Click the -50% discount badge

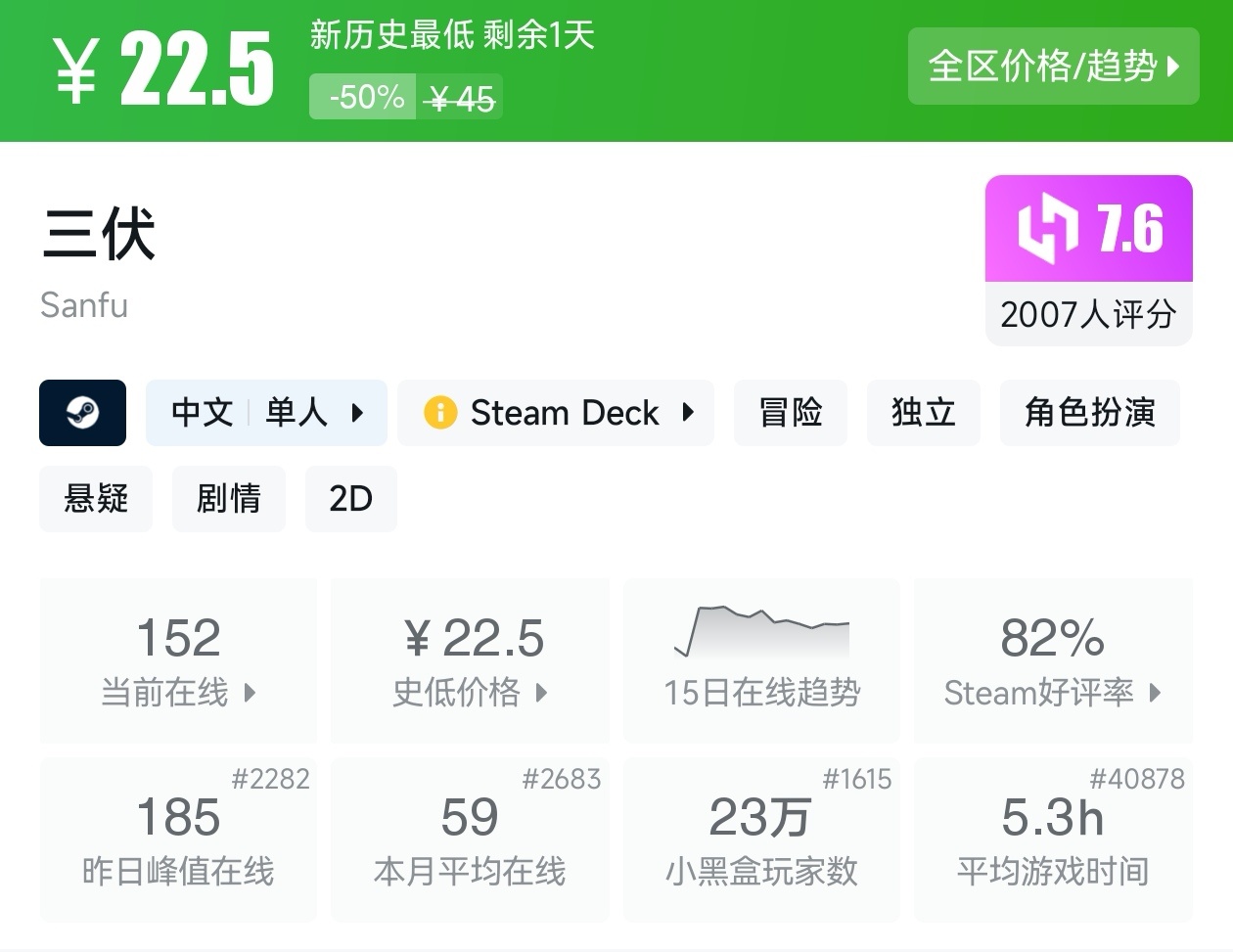pyautogui.click(x=364, y=97)
